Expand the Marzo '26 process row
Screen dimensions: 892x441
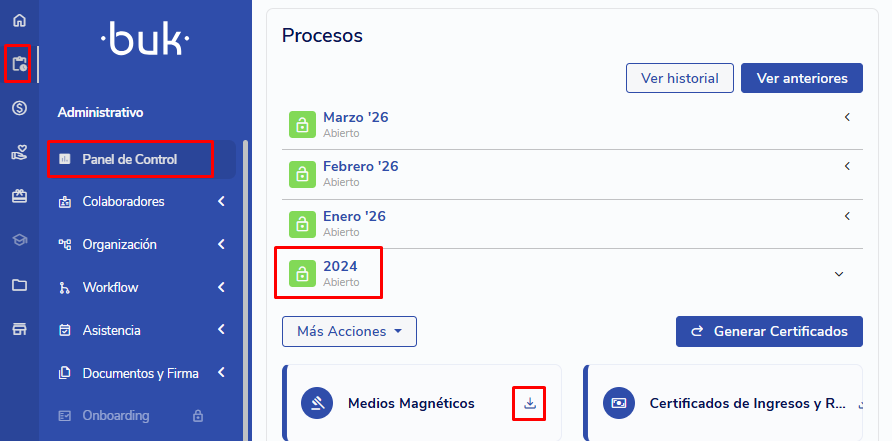[x=847, y=117]
